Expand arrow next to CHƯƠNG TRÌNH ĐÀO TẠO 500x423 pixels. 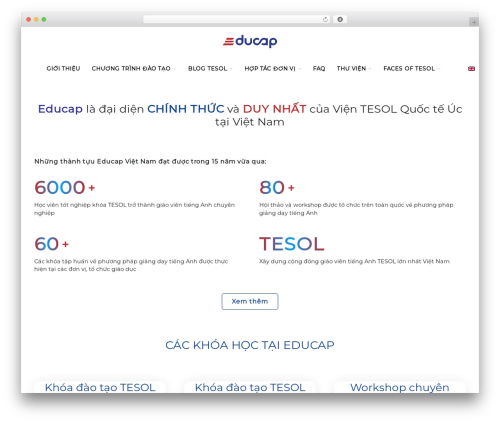click(174, 69)
